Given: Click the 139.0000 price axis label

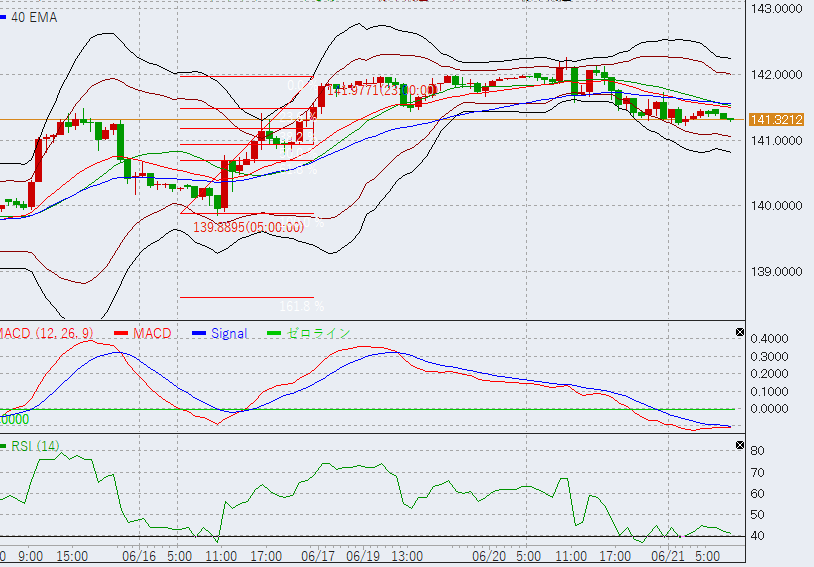Looking at the screenshot, I should (777, 272).
